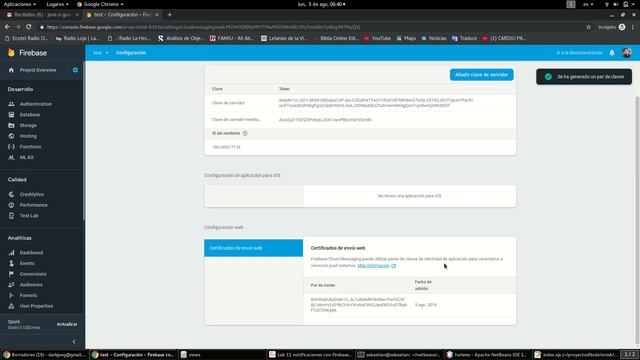Open Storage section

pyautogui.click(x=28, y=125)
